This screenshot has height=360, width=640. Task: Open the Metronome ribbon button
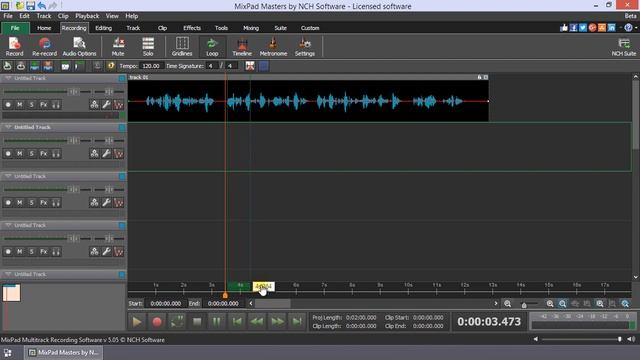point(273,47)
